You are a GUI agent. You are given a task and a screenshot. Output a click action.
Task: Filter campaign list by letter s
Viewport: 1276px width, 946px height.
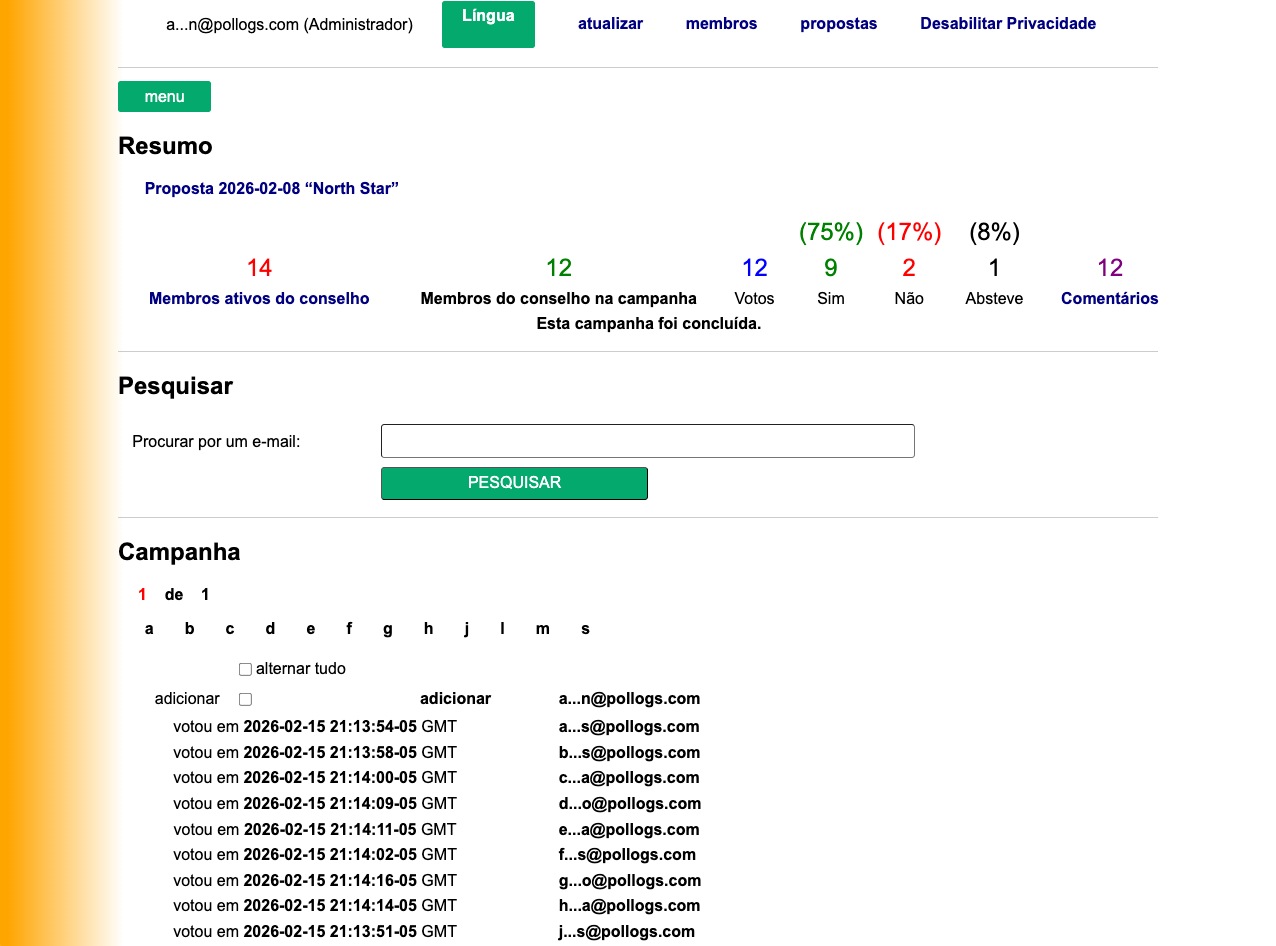pyautogui.click(x=585, y=629)
